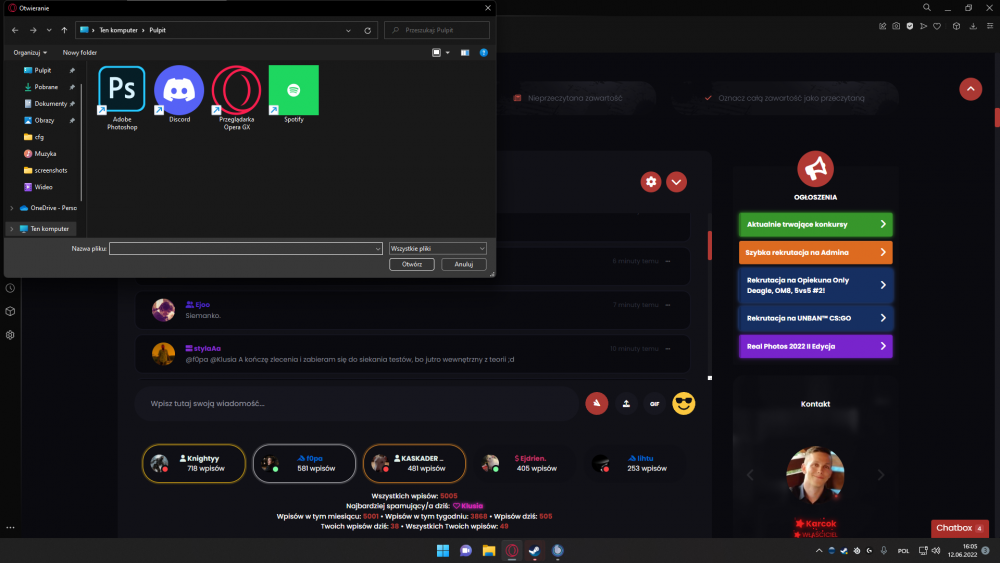The height and width of the screenshot is (563, 1000).
Task: Open the chatbox settings gear button
Action: (x=651, y=182)
